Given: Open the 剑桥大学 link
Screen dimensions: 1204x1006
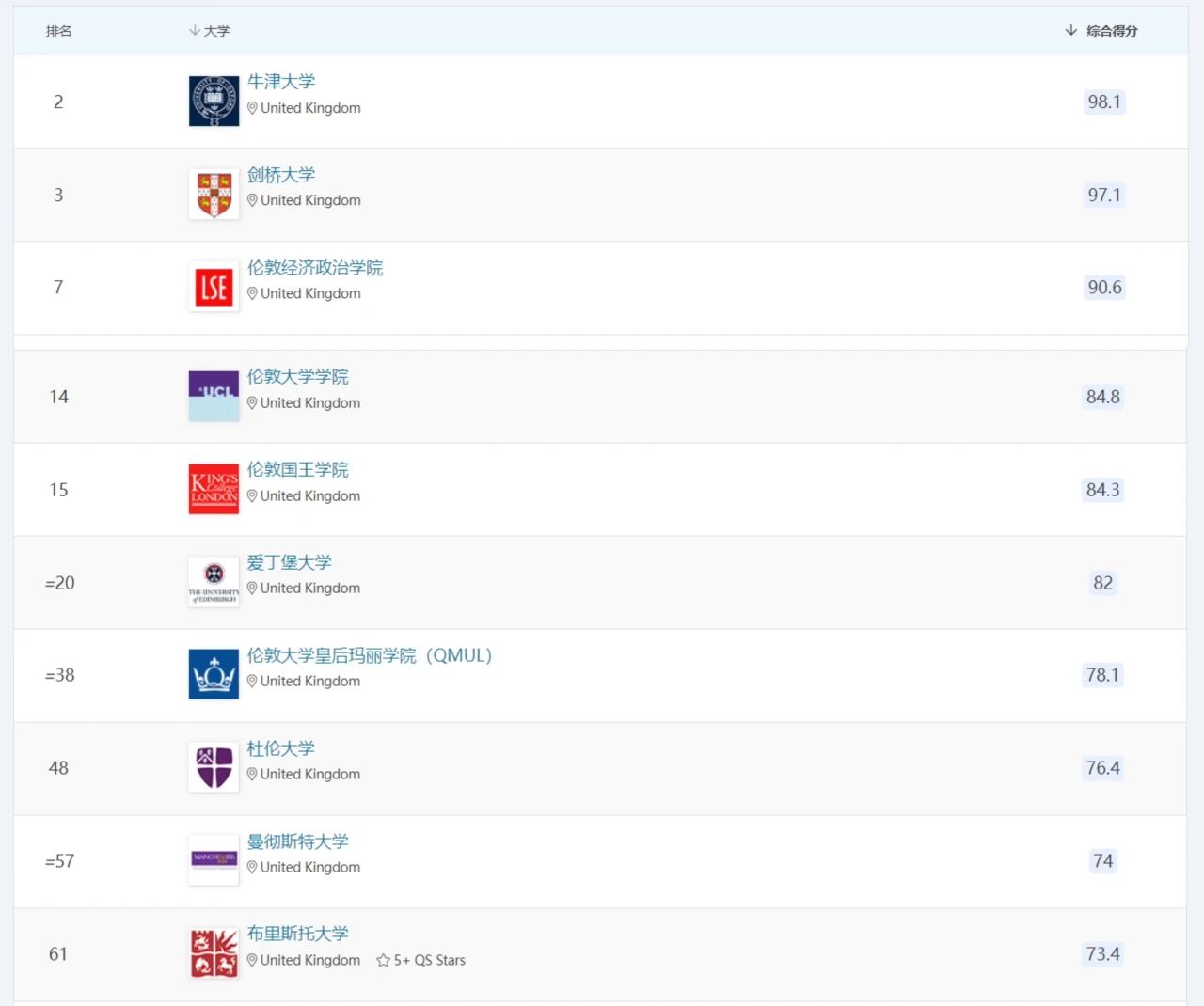Looking at the screenshot, I should coord(281,175).
